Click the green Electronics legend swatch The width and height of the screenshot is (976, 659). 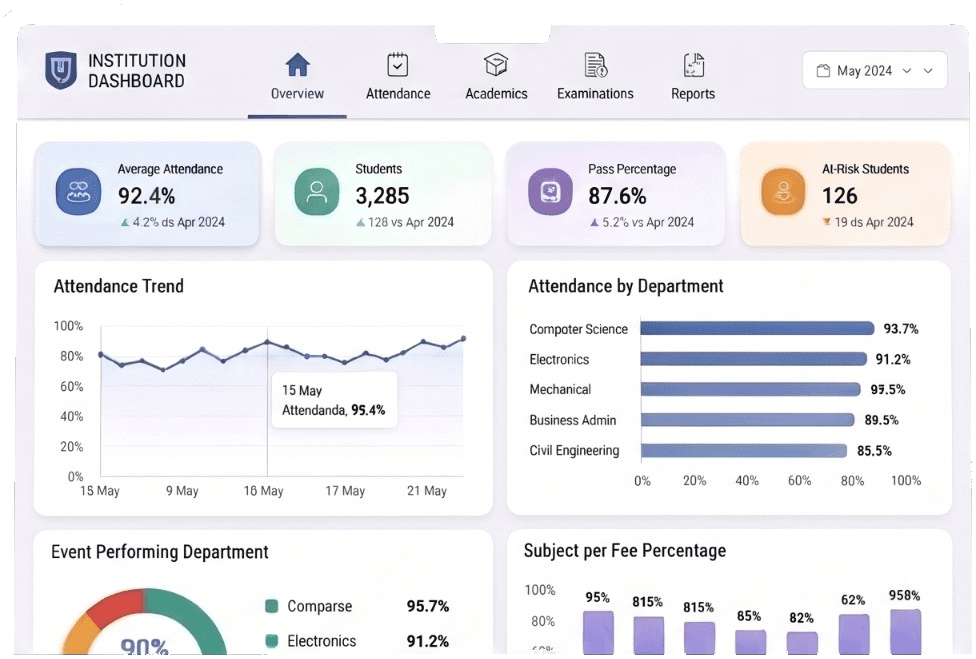point(271,641)
